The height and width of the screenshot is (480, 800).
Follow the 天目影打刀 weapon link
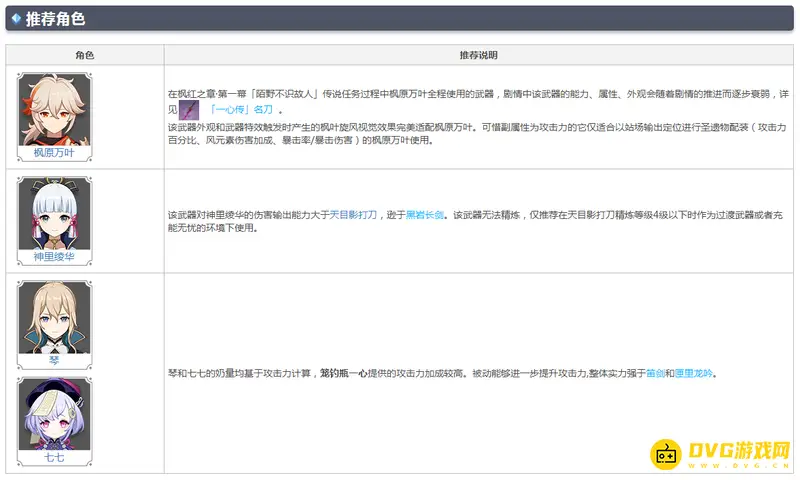[353, 214]
